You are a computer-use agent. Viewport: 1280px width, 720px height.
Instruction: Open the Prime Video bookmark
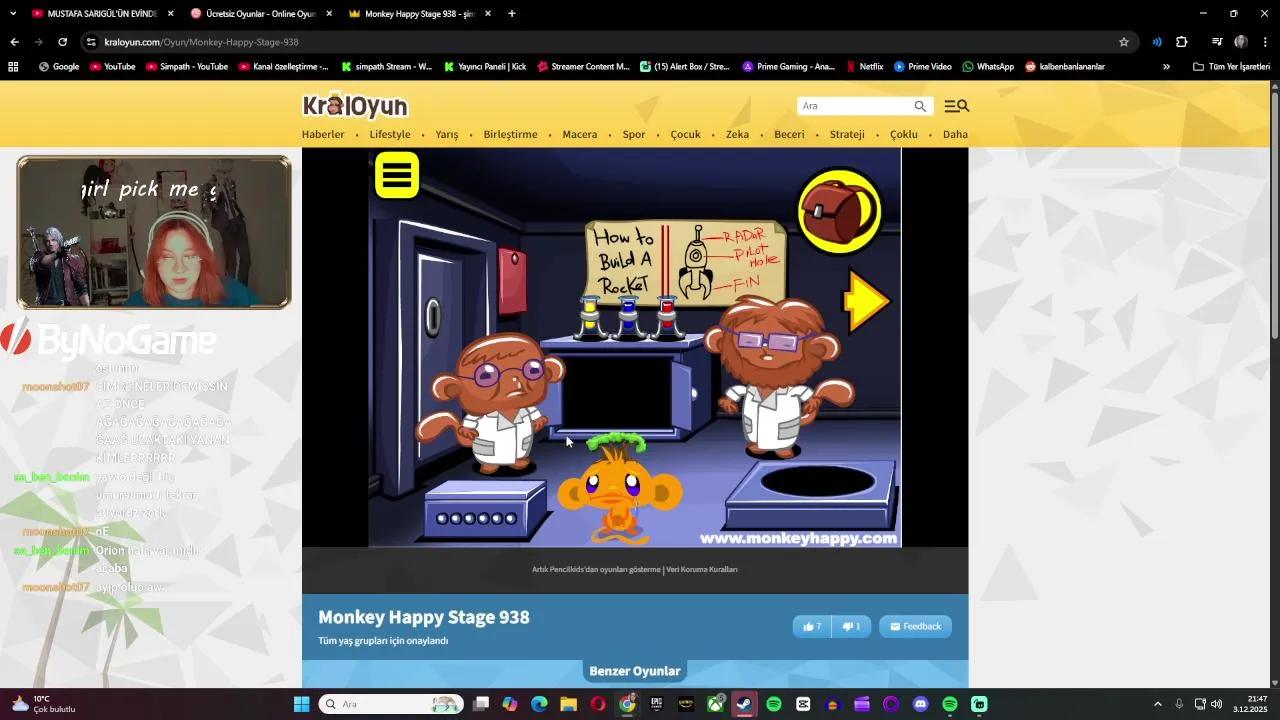coord(923,67)
